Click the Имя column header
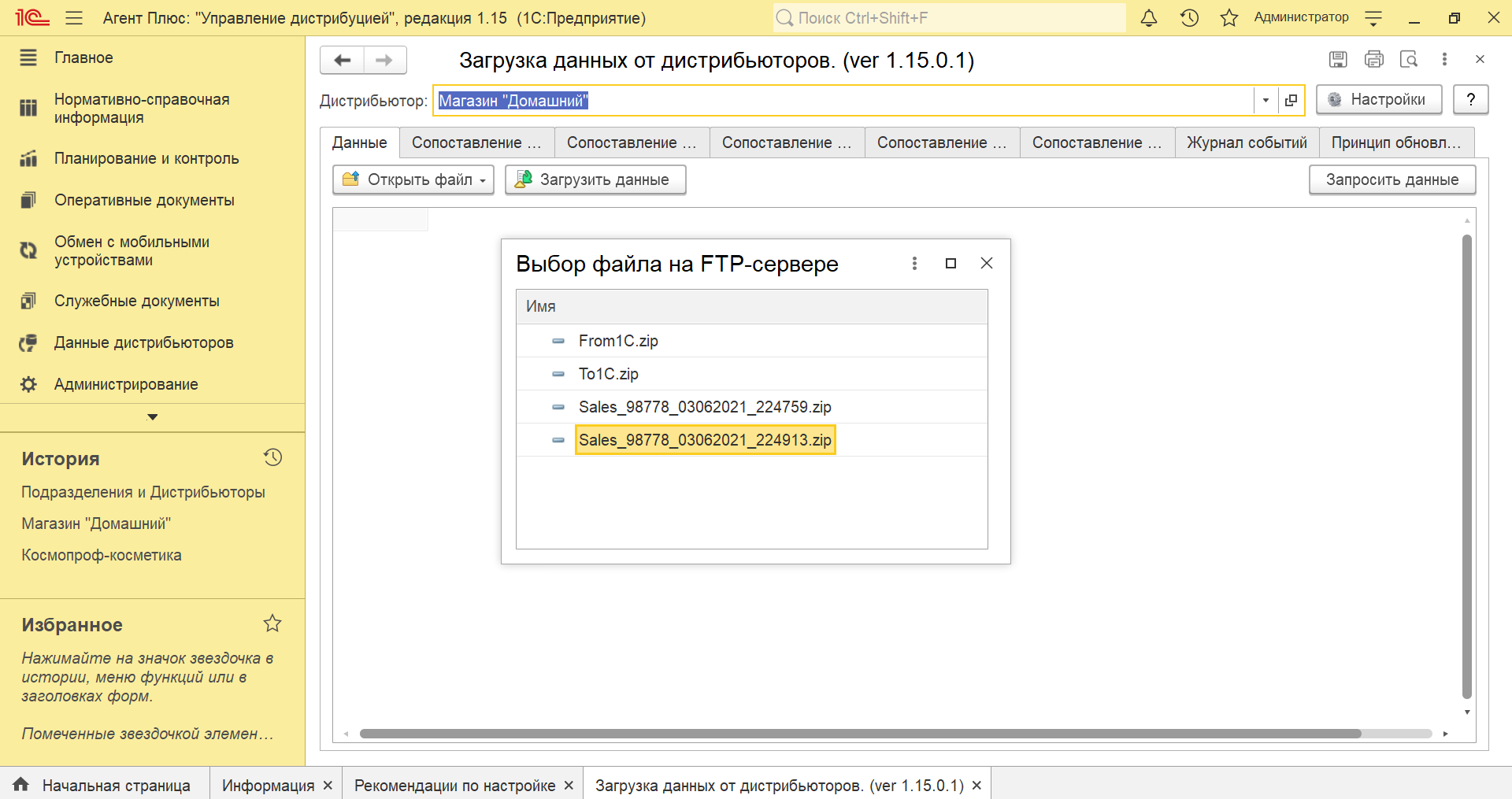 point(752,307)
